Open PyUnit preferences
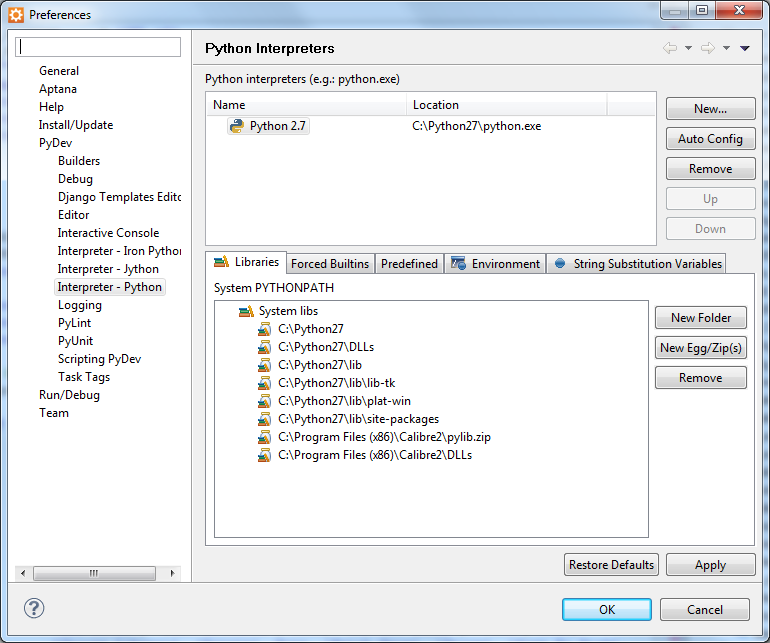Viewport: 770px width, 643px height. (76, 341)
